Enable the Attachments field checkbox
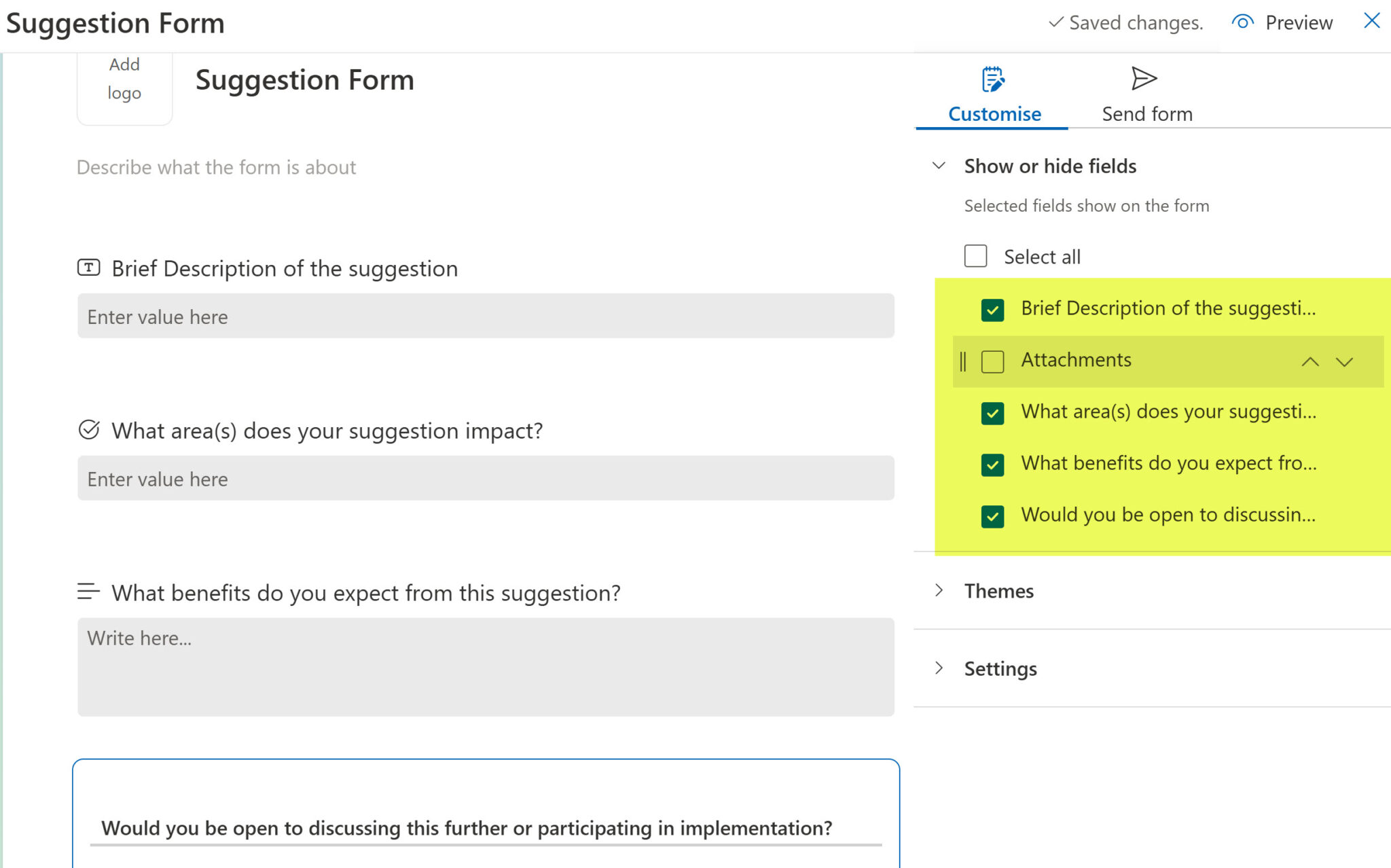 [x=992, y=361]
